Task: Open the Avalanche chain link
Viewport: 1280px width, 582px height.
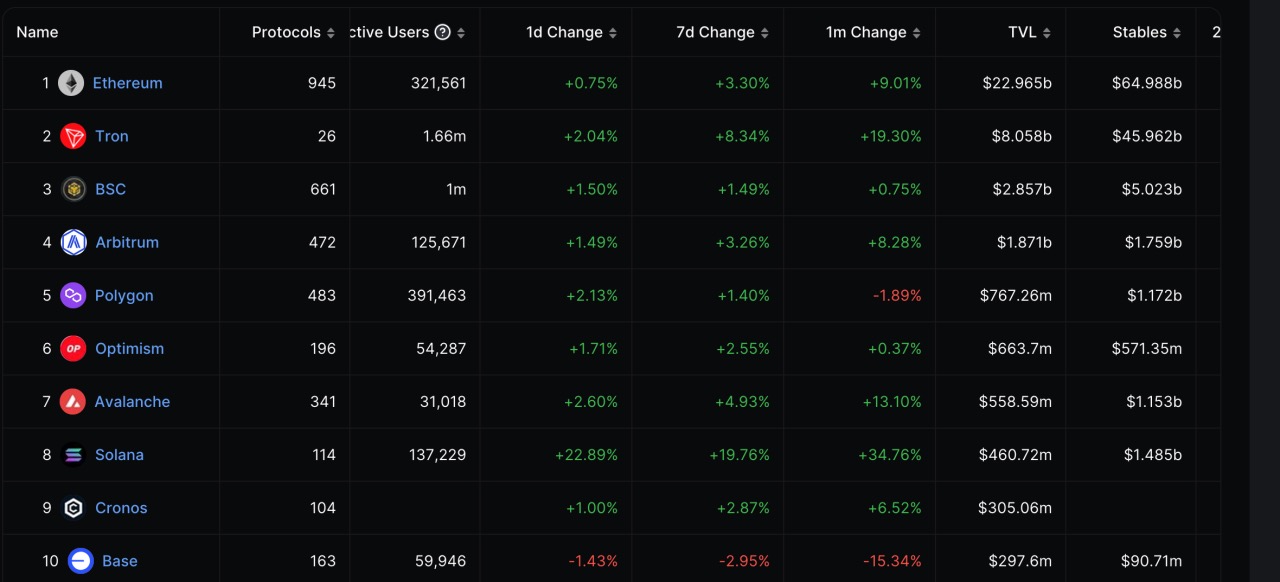Action: (x=132, y=401)
